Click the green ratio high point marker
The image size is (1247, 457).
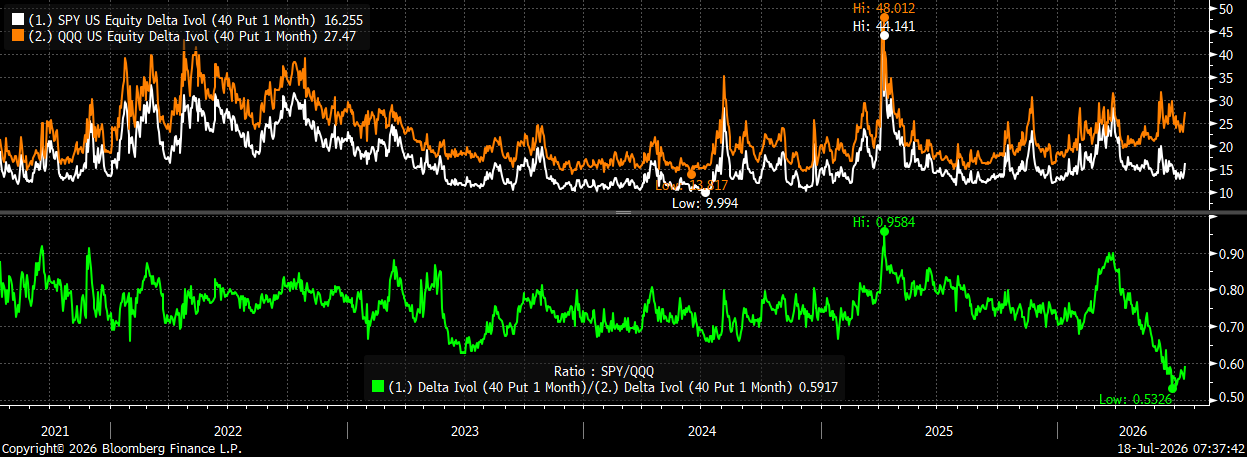click(x=884, y=231)
